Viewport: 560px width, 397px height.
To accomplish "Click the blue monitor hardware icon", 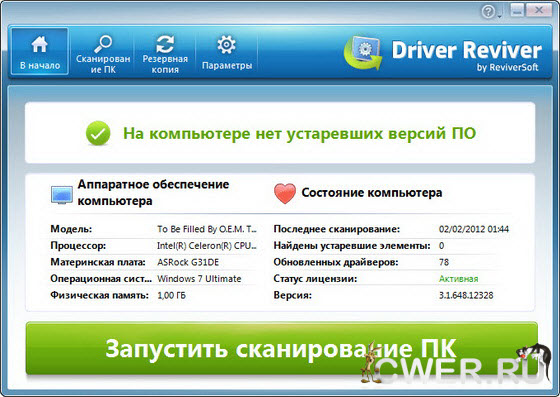I will click(62, 195).
